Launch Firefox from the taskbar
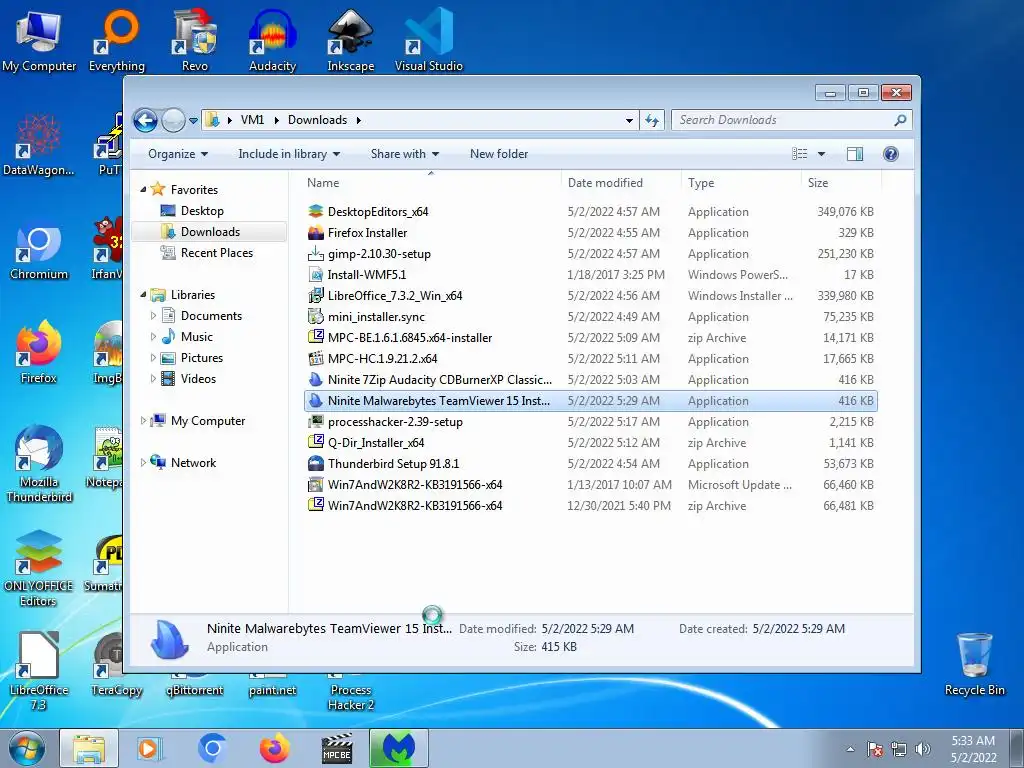Screen dimensions: 1024x768 pos(275,748)
